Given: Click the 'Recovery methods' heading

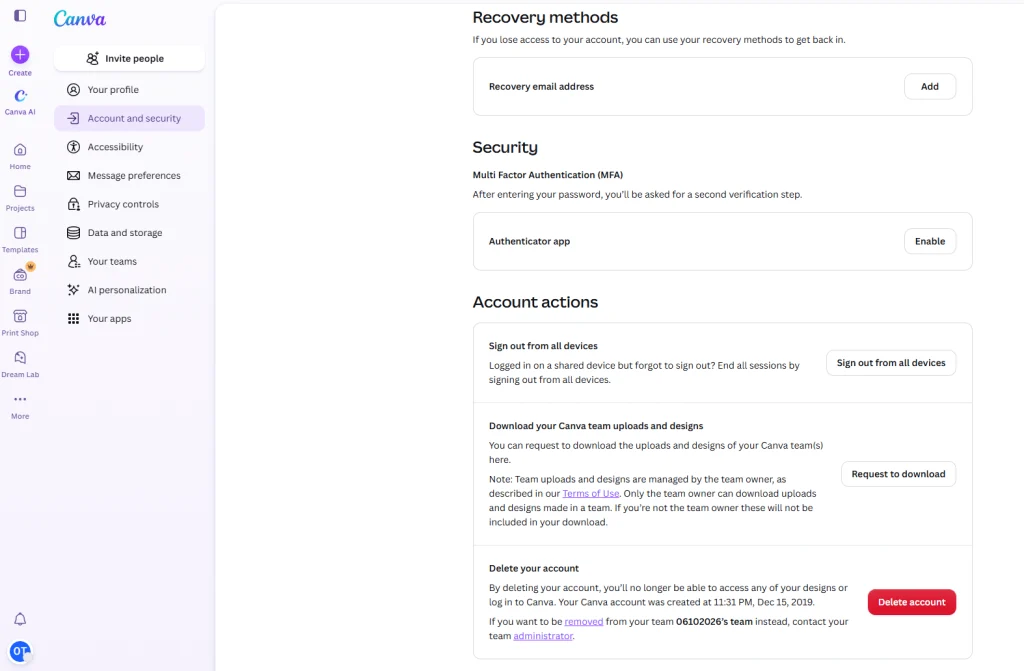Looking at the screenshot, I should click(x=545, y=18).
